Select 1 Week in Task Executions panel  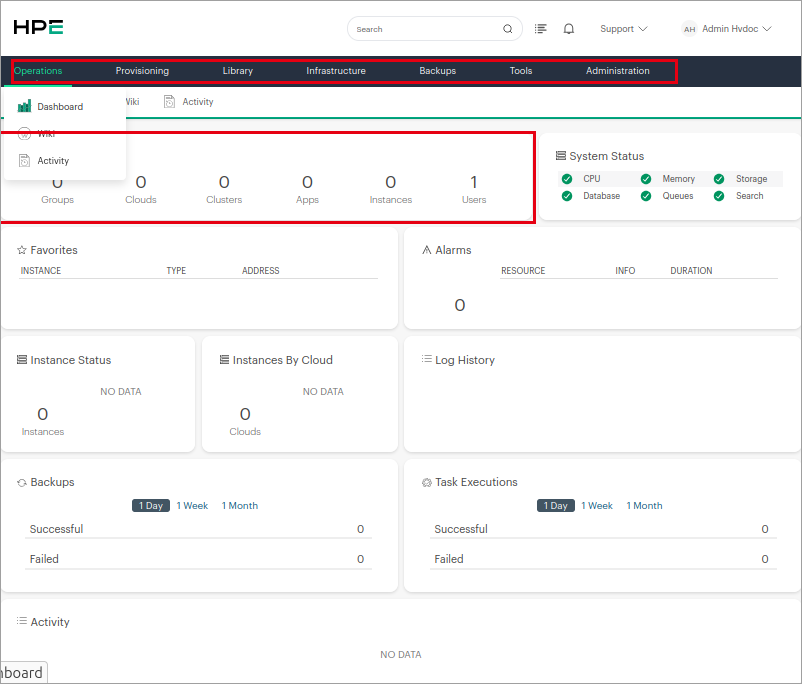point(597,505)
